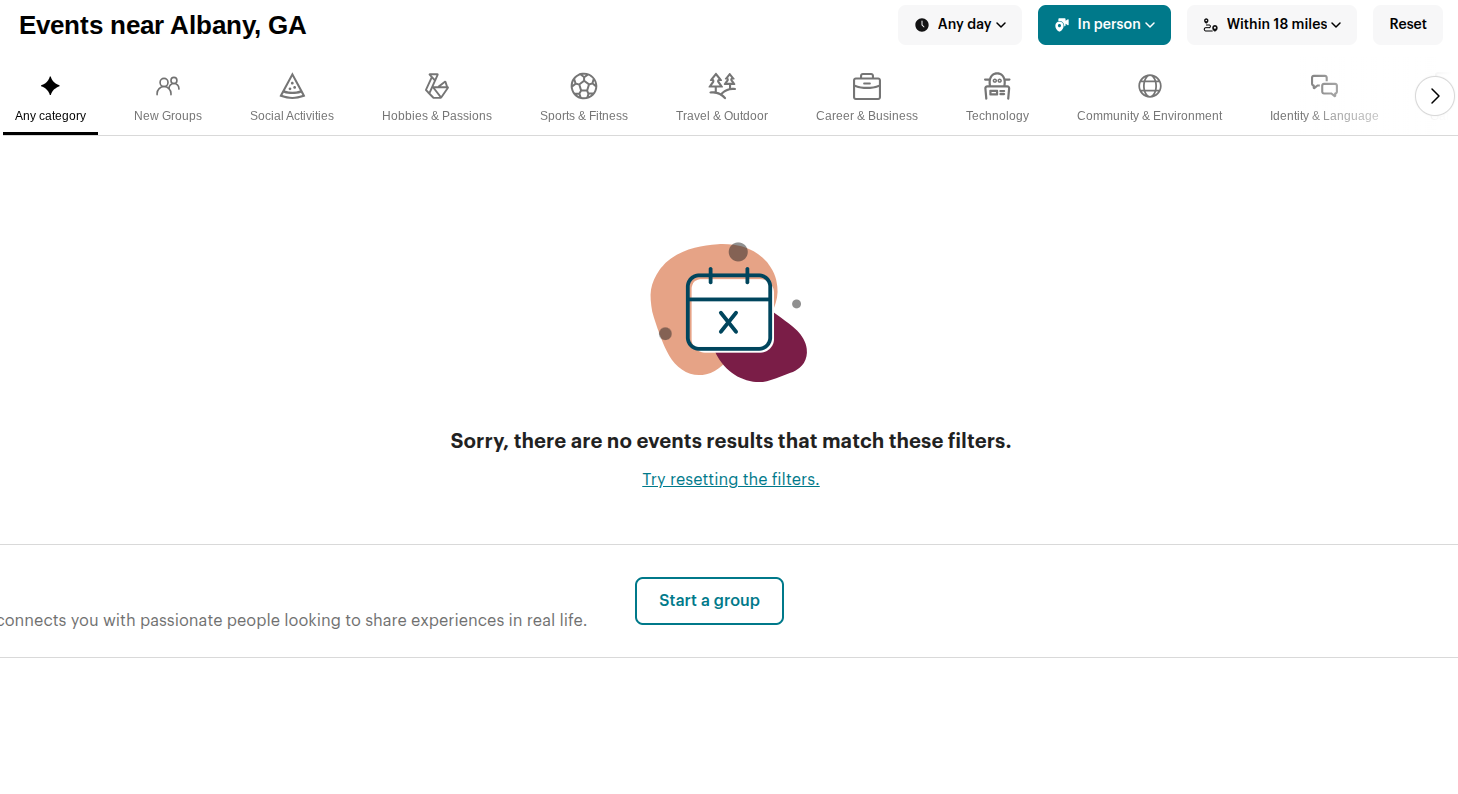Choose the Social Activities pizza icon
Image resolution: width=1458 pixels, height=794 pixels.
[x=292, y=86]
